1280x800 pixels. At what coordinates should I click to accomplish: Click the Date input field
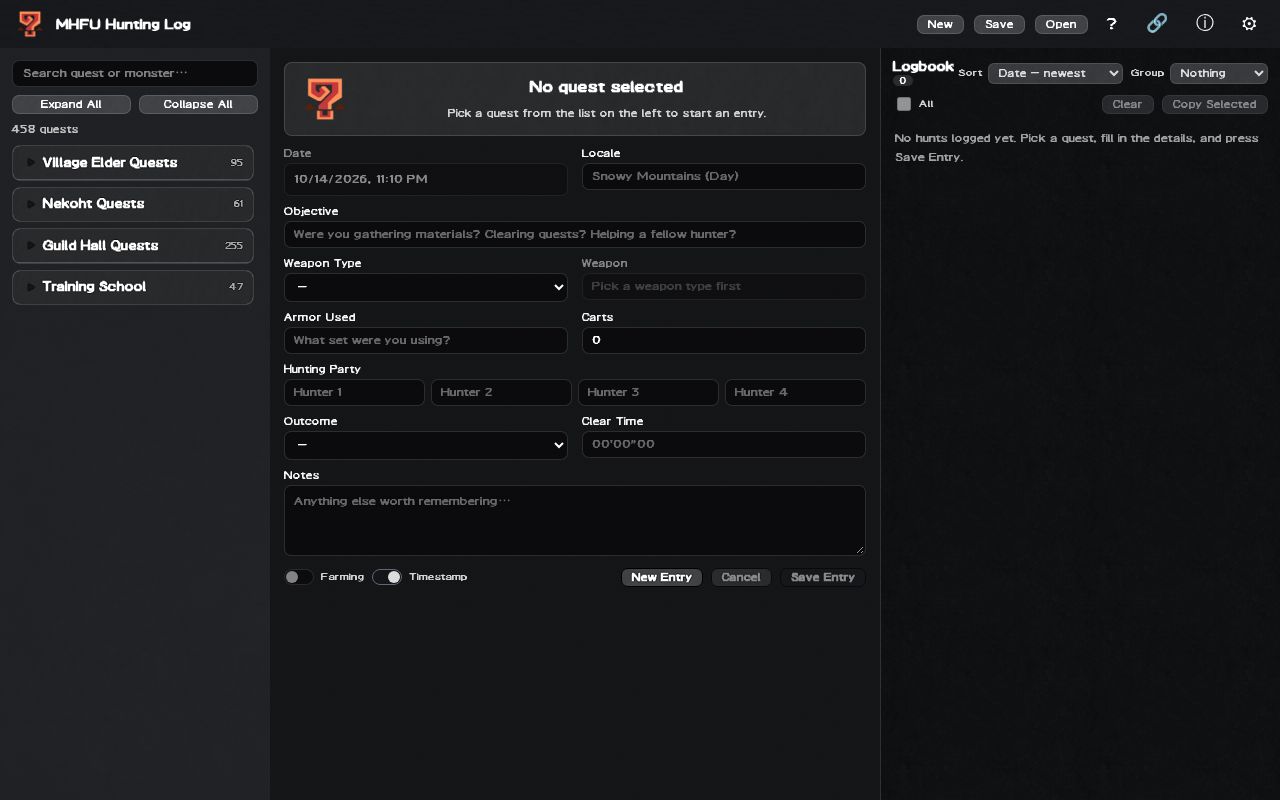(426, 179)
